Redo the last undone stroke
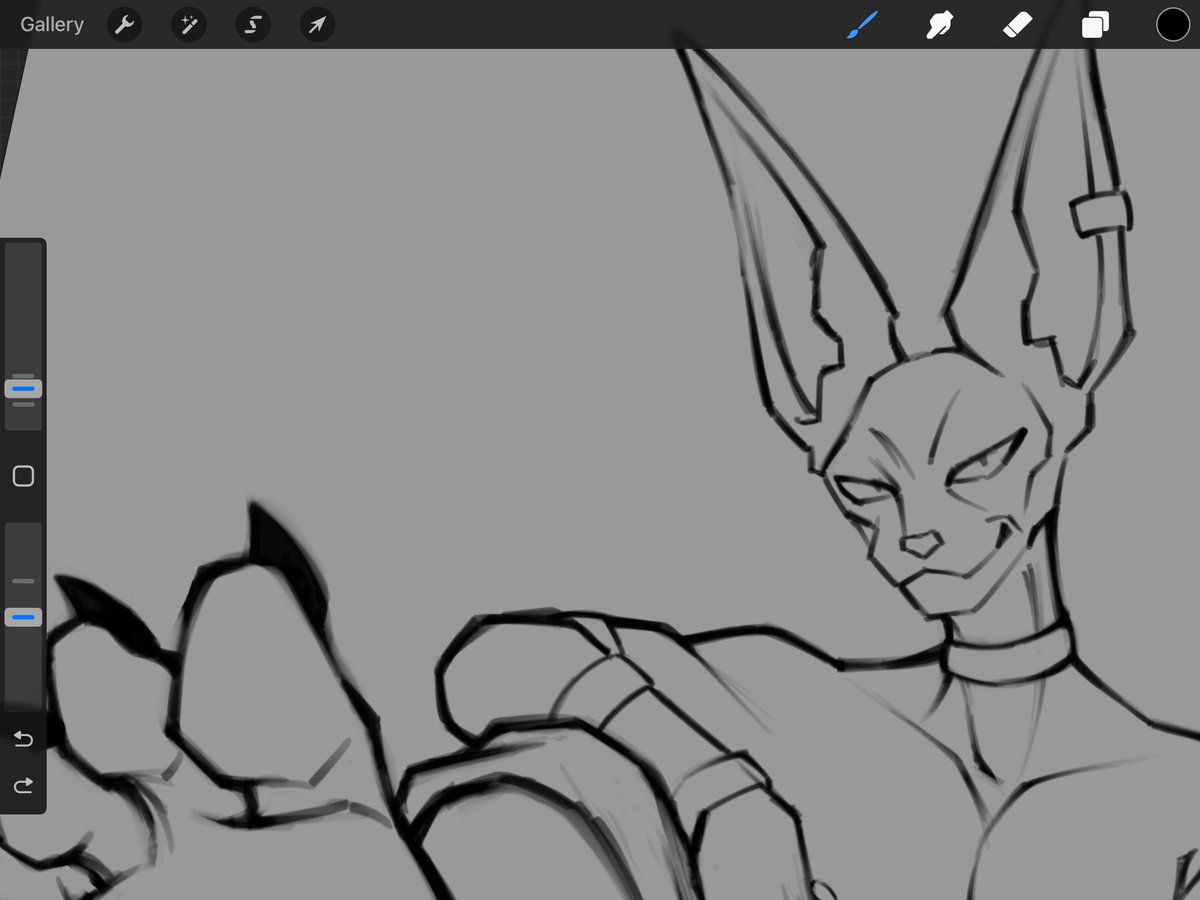The height and width of the screenshot is (900, 1200). click(x=23, y=786)
